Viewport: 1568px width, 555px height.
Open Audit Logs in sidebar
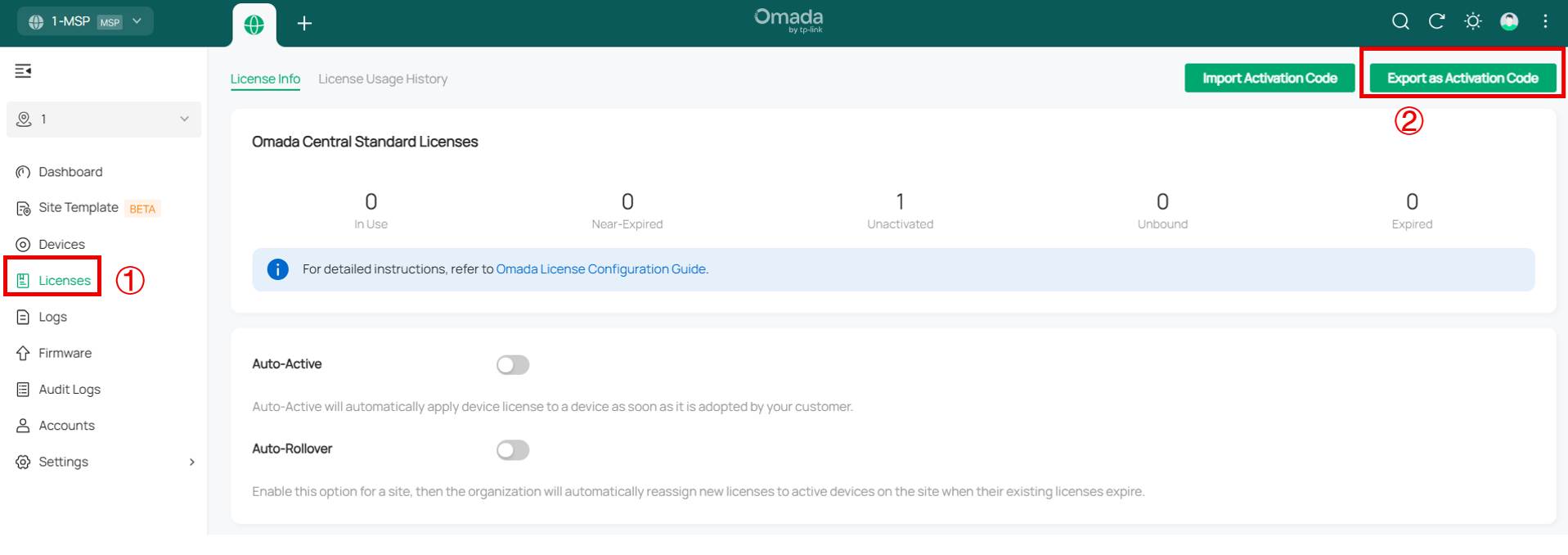point(70,390)
